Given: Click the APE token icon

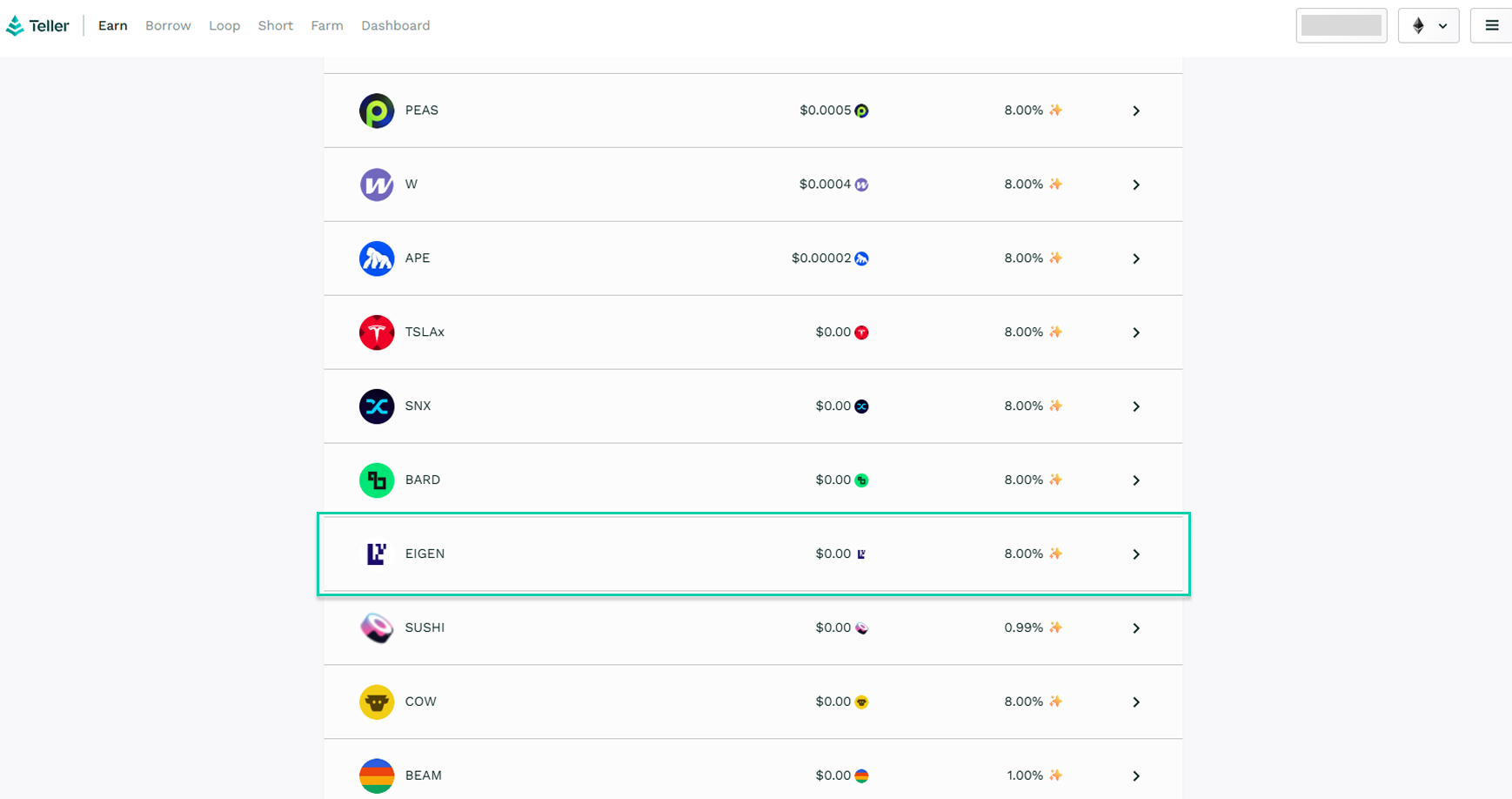Looking at the screenshot, I should (377, 258).
